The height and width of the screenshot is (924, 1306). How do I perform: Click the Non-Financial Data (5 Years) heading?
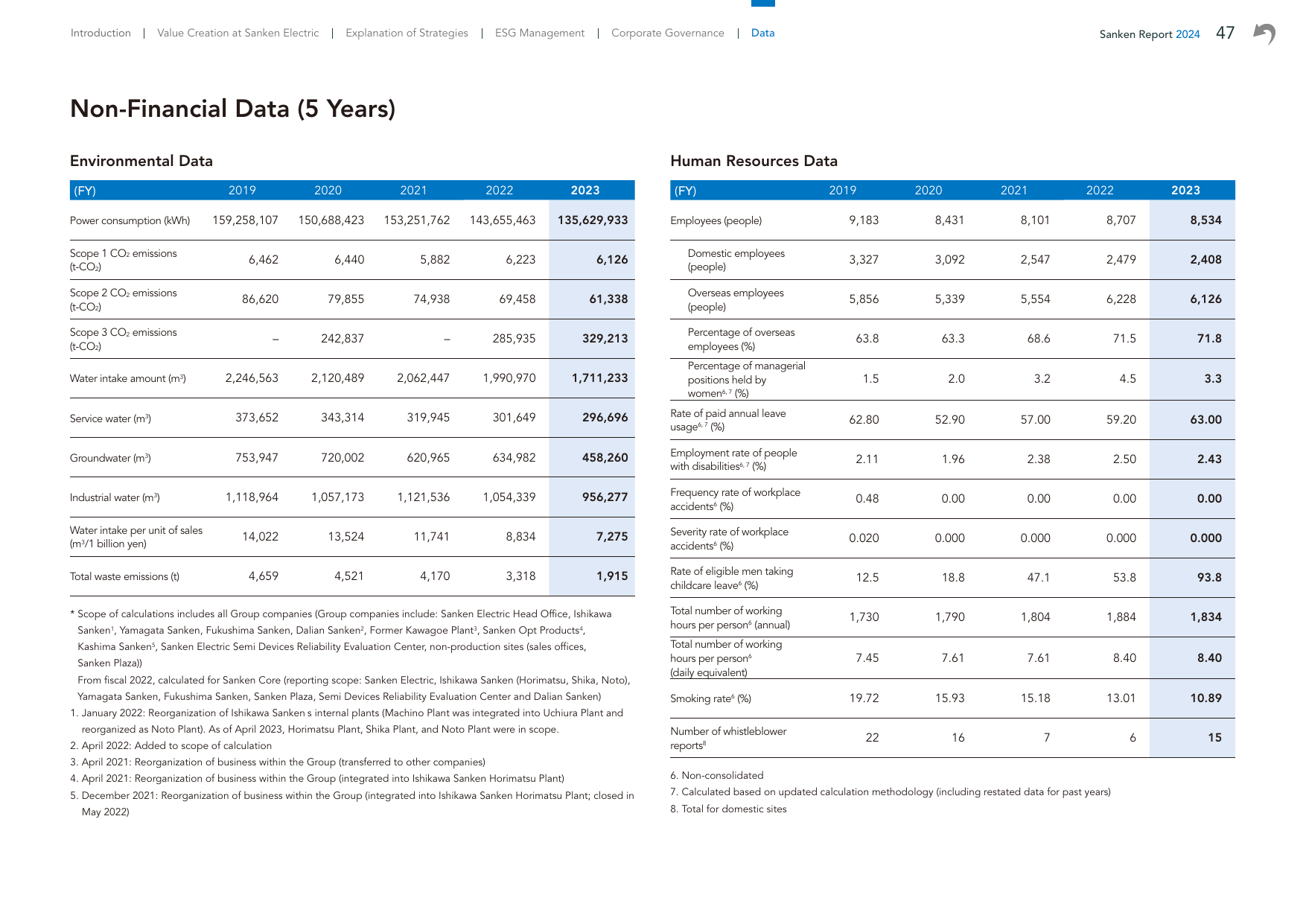click(233, 109)
